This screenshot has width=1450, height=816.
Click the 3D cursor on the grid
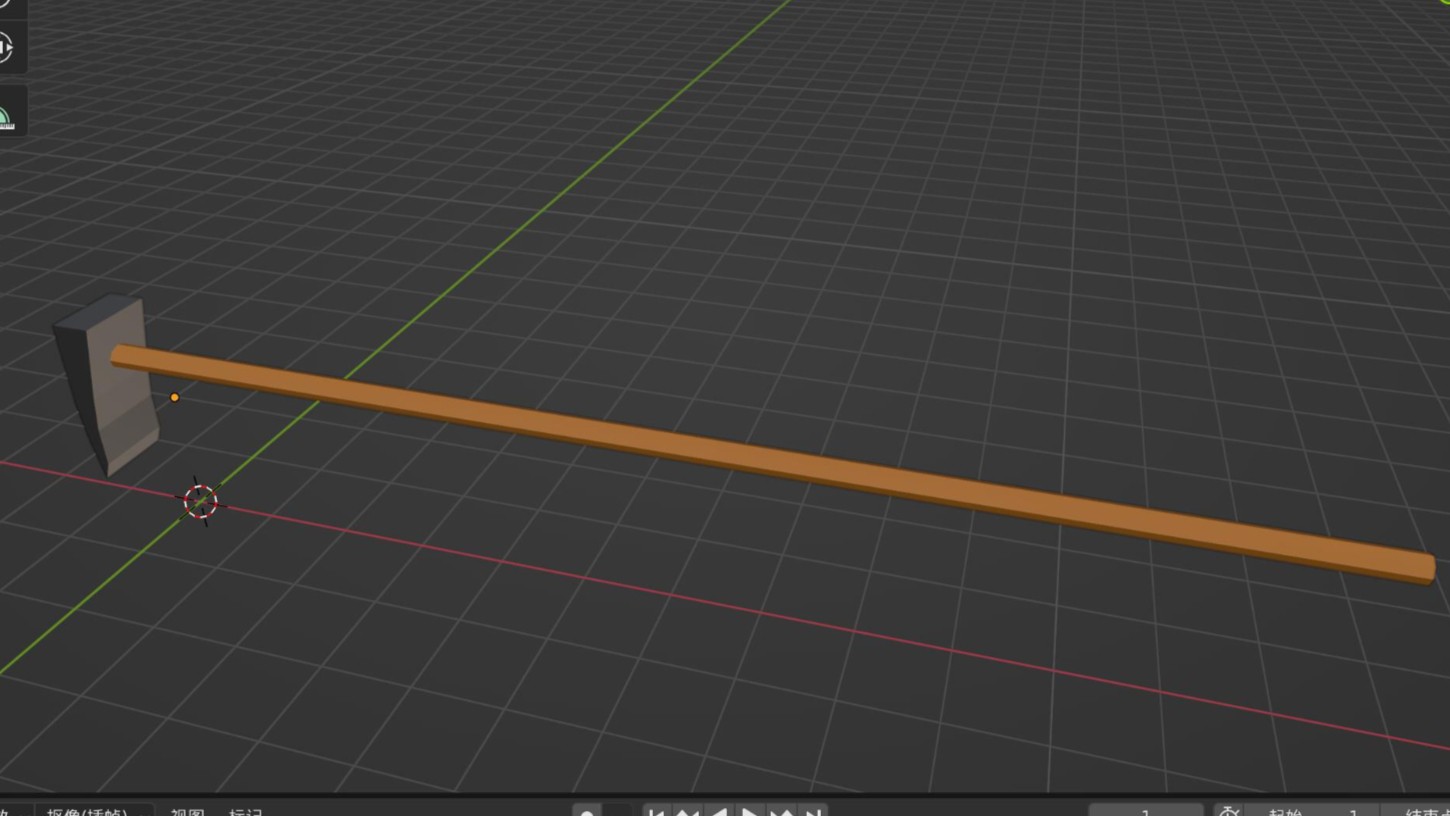point(201,501)
